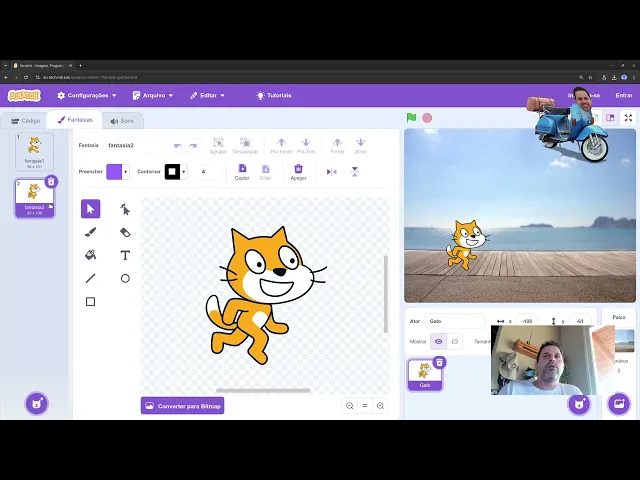Click the Colar icon
Viewport: 640px width, 480px height.
pos(265,172)
